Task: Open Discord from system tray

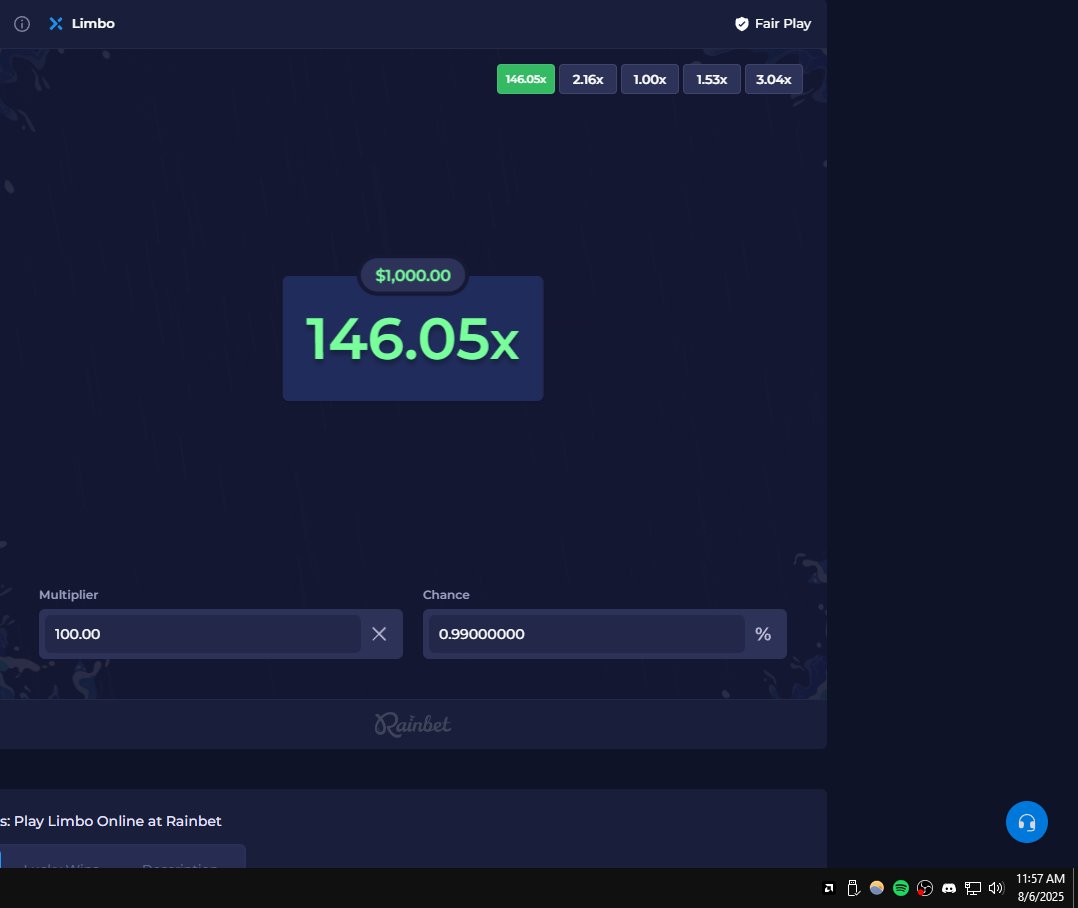Action: click(x=949, y=888)
